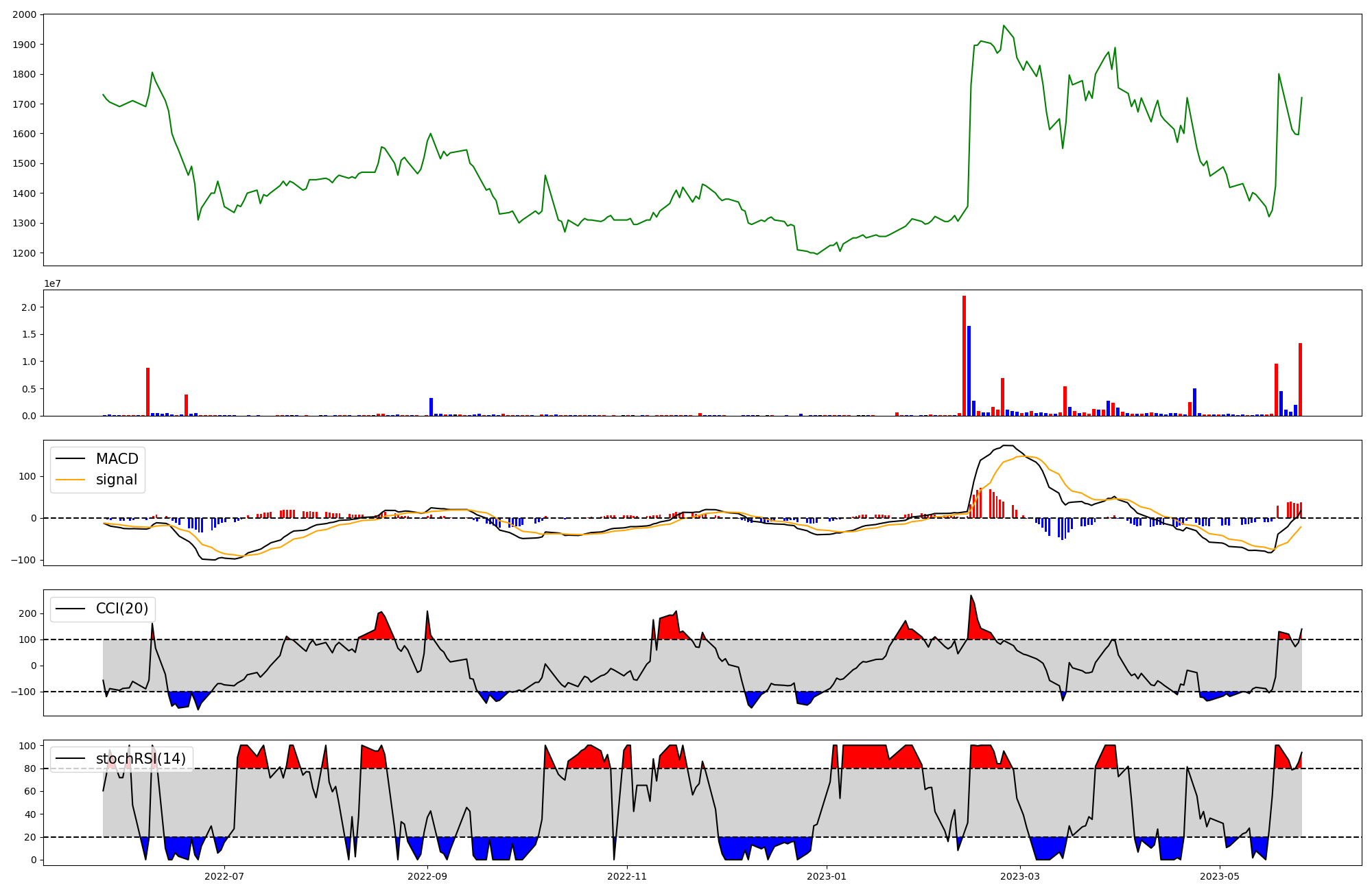
Task: Click the 2000 price axis tick label
Action: point(25,14)
